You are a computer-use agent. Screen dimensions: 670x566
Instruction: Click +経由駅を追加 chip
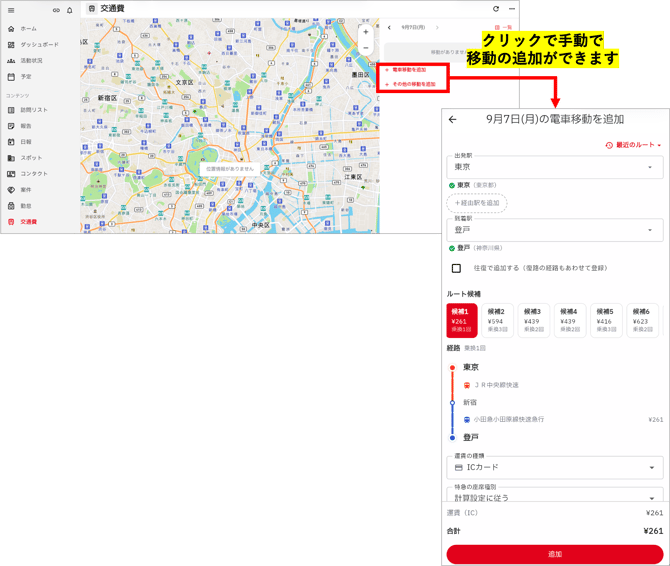point(477,203)
